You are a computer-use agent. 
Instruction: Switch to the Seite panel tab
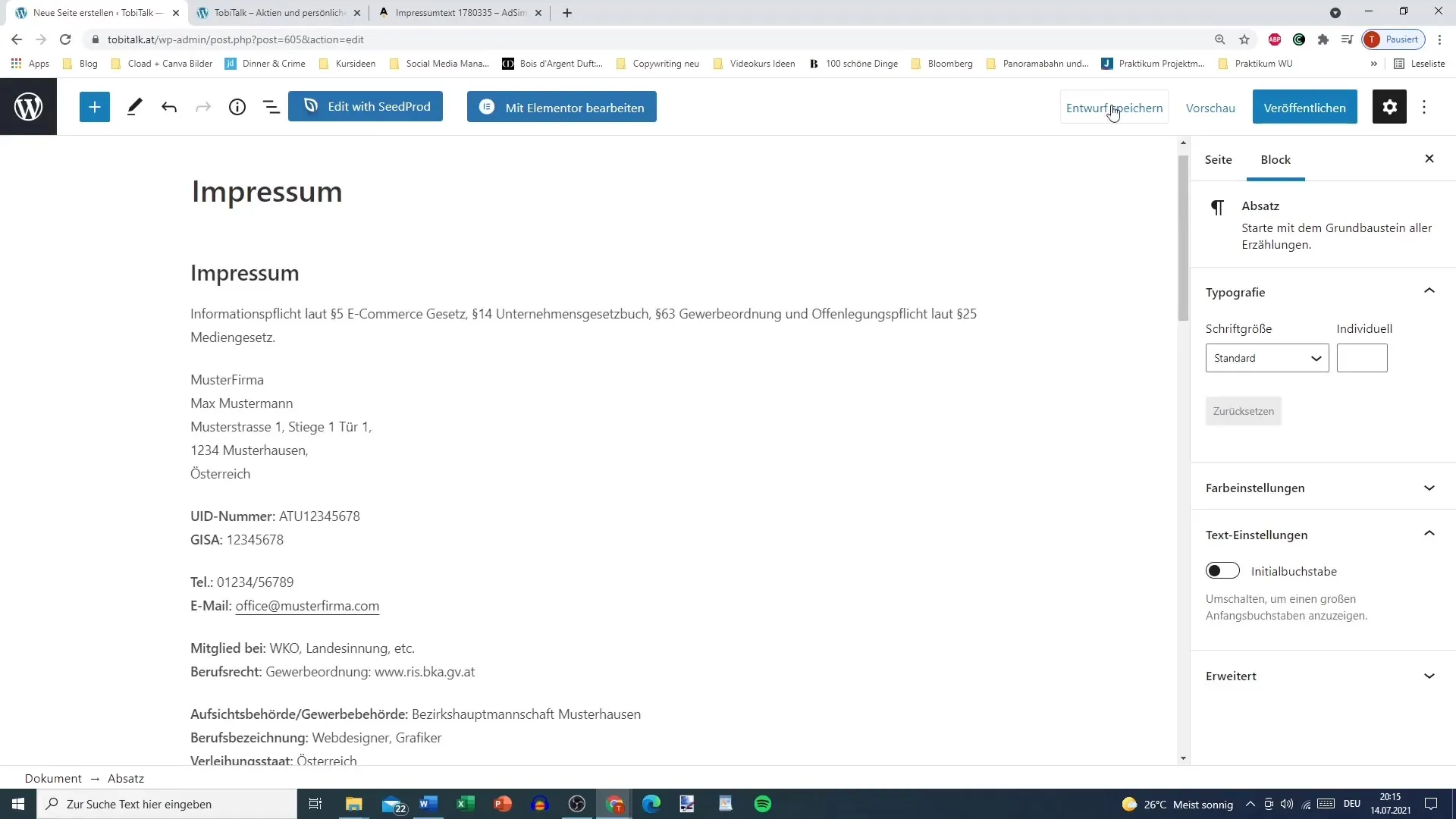[x=1218, y=159]
